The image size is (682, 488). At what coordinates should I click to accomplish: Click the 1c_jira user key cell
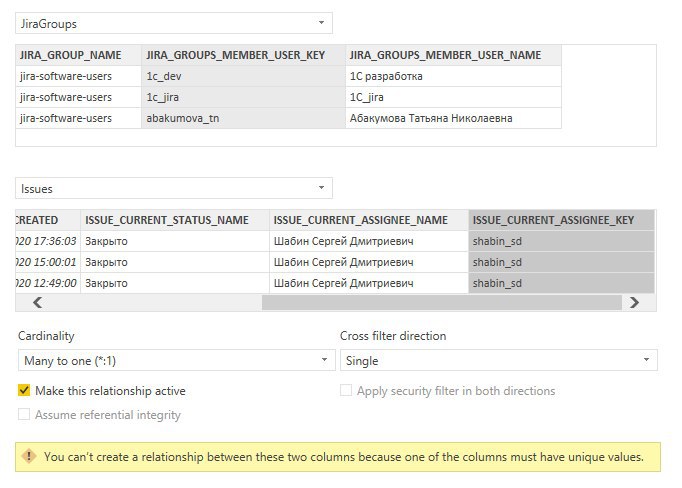pyautogui.click(x=243, y=97)
